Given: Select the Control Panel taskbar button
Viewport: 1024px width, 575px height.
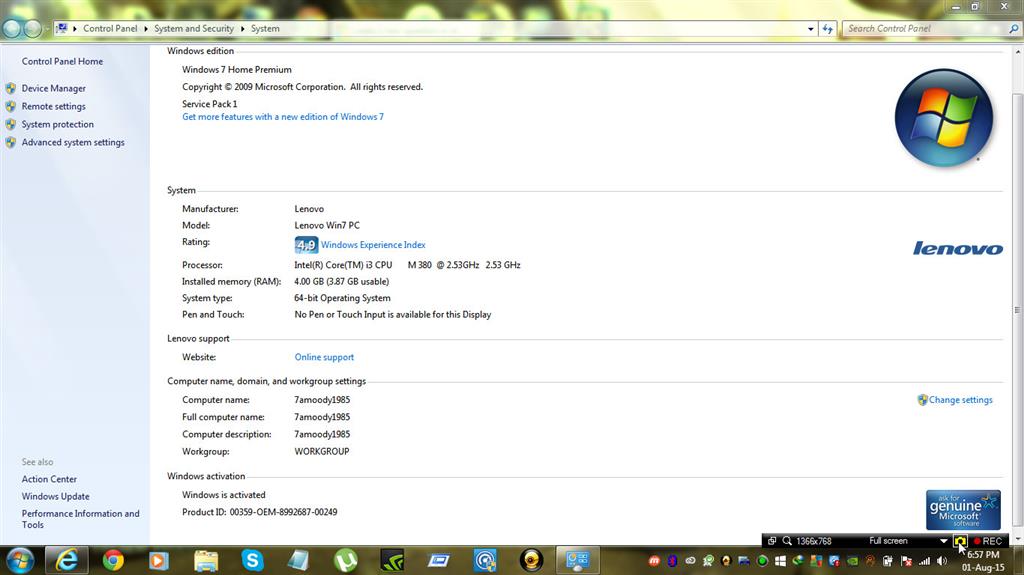Looking at the screenshot, I should pyautogui.click(x=578, y=561).
